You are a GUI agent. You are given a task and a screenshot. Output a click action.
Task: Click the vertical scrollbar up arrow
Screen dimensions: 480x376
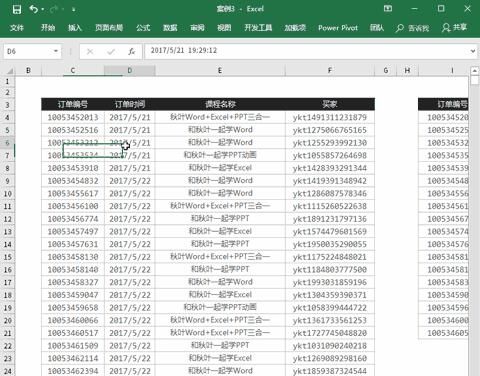coord(475,71)
